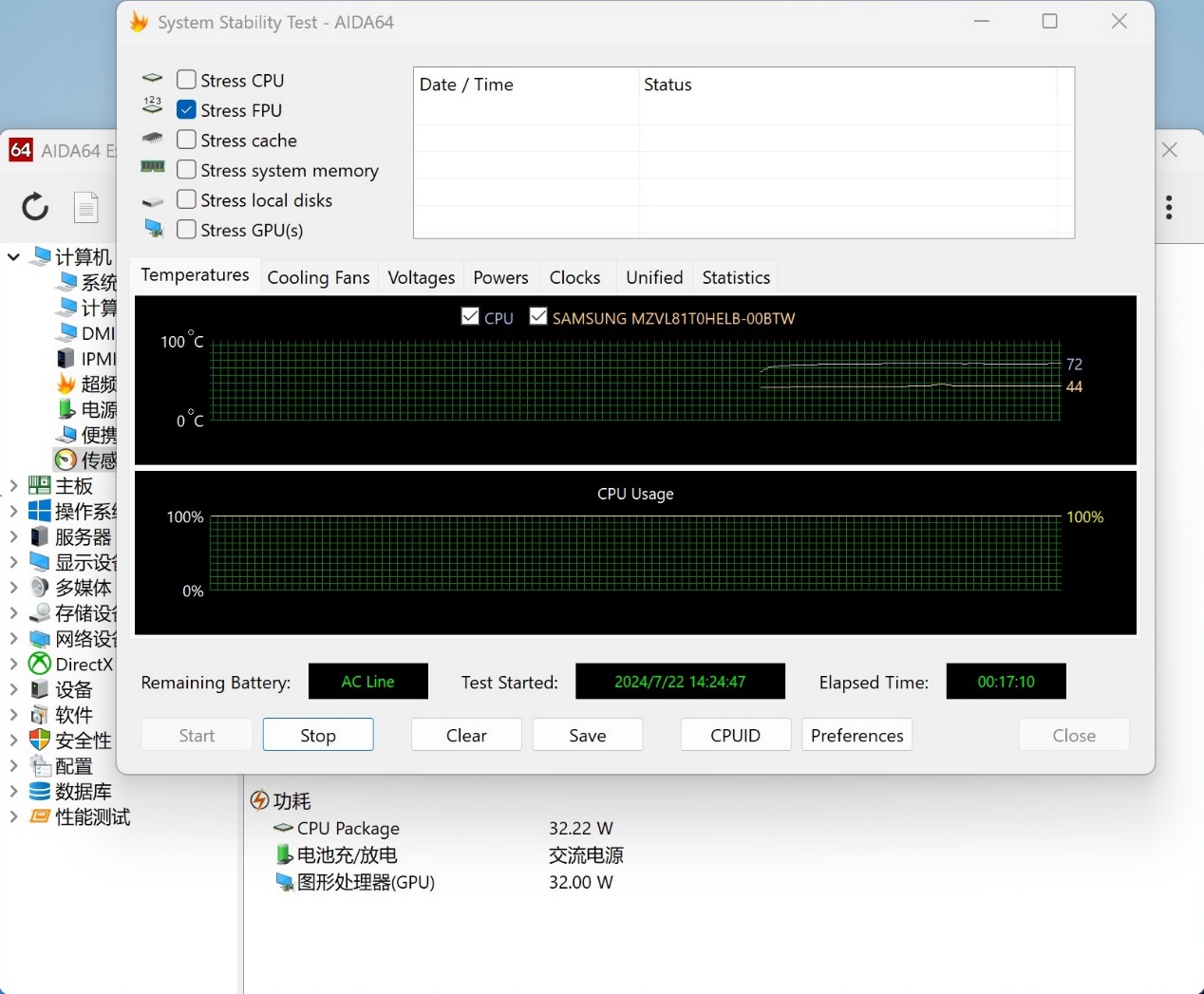
Task: Expand the 主板 tree node
Action: pyautogui.click(x=13, y=485)
